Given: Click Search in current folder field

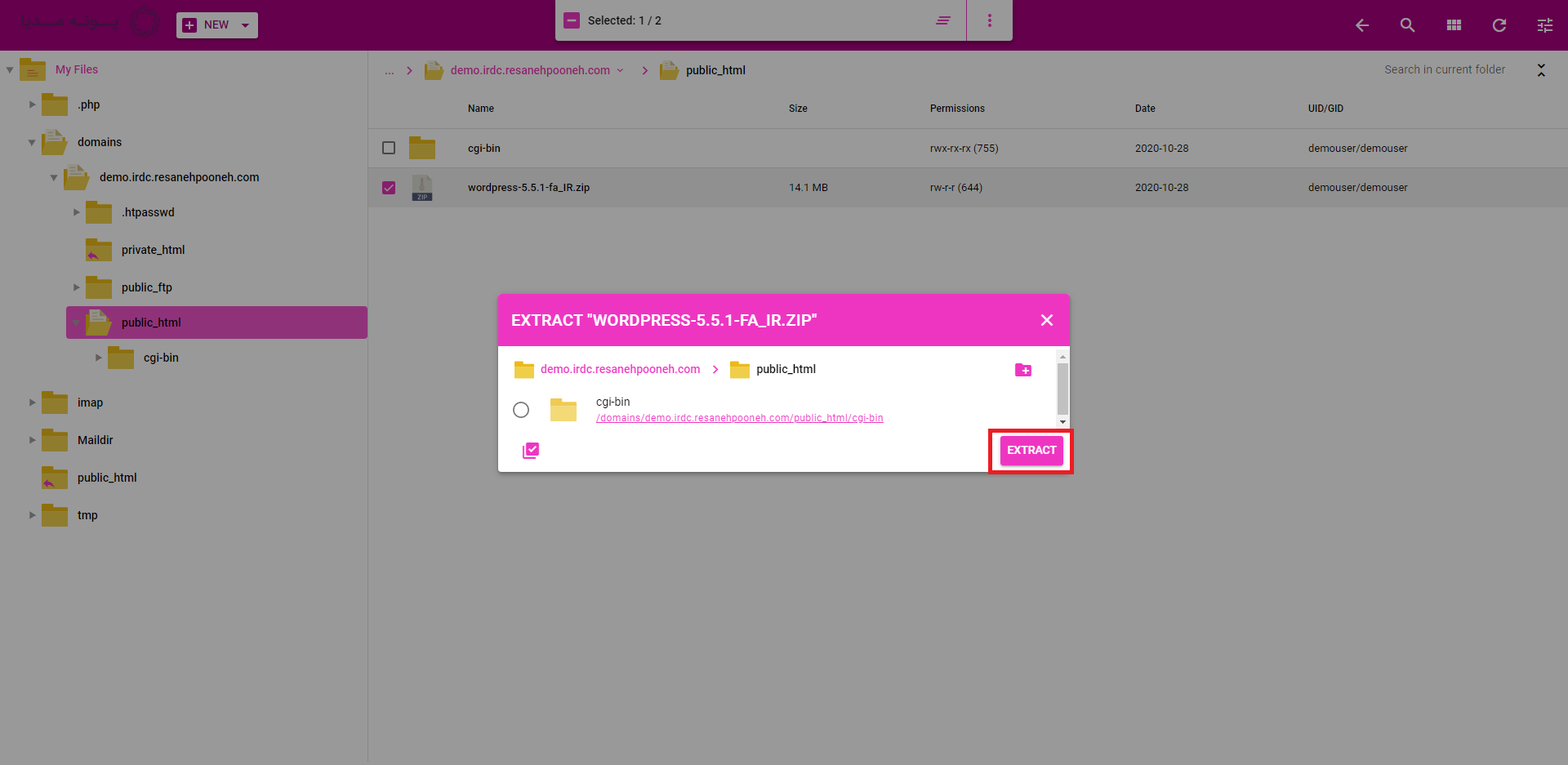Looking at the screenshot, I should 1445,69.
